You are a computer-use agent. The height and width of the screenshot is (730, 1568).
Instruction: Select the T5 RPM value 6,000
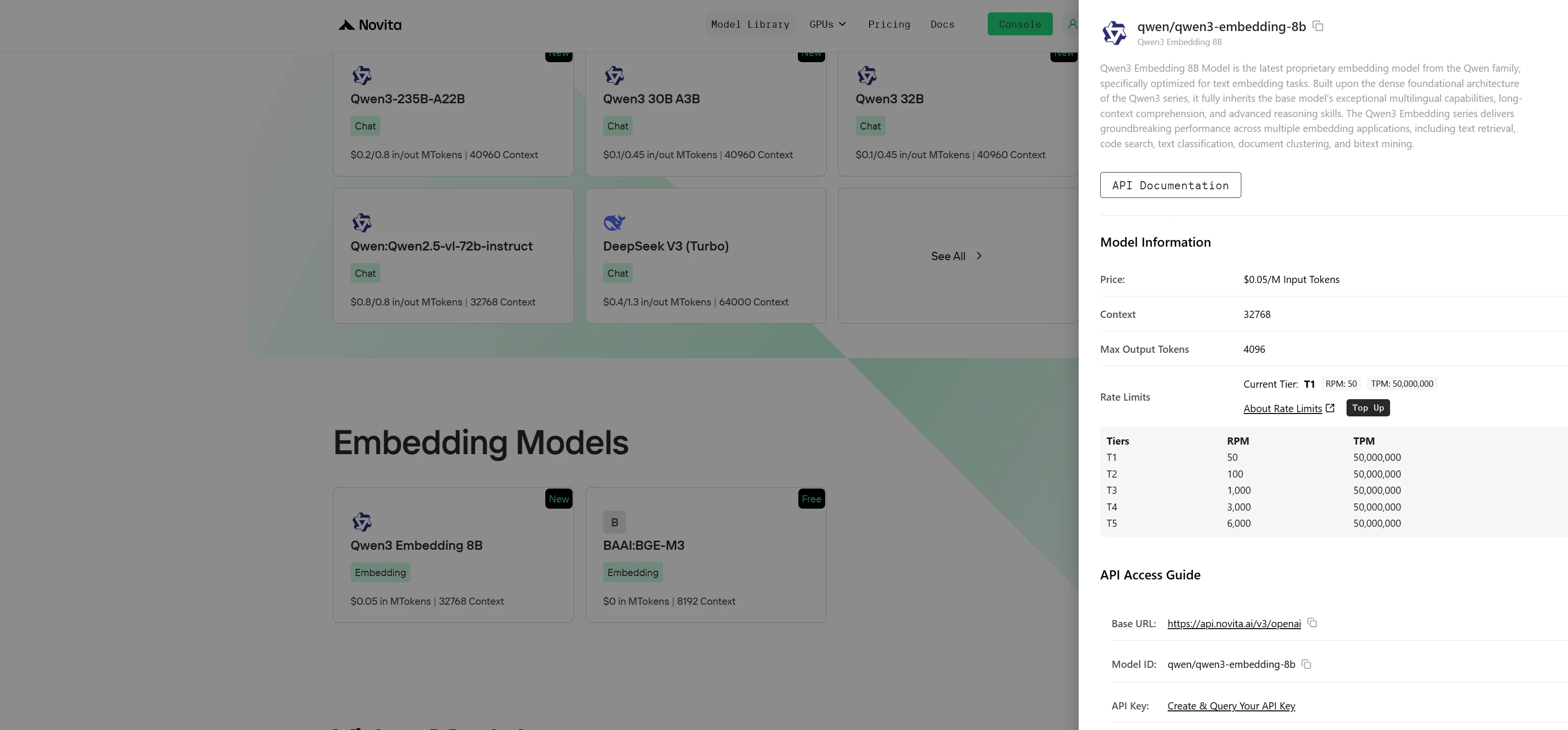(x=1239, y=523)
